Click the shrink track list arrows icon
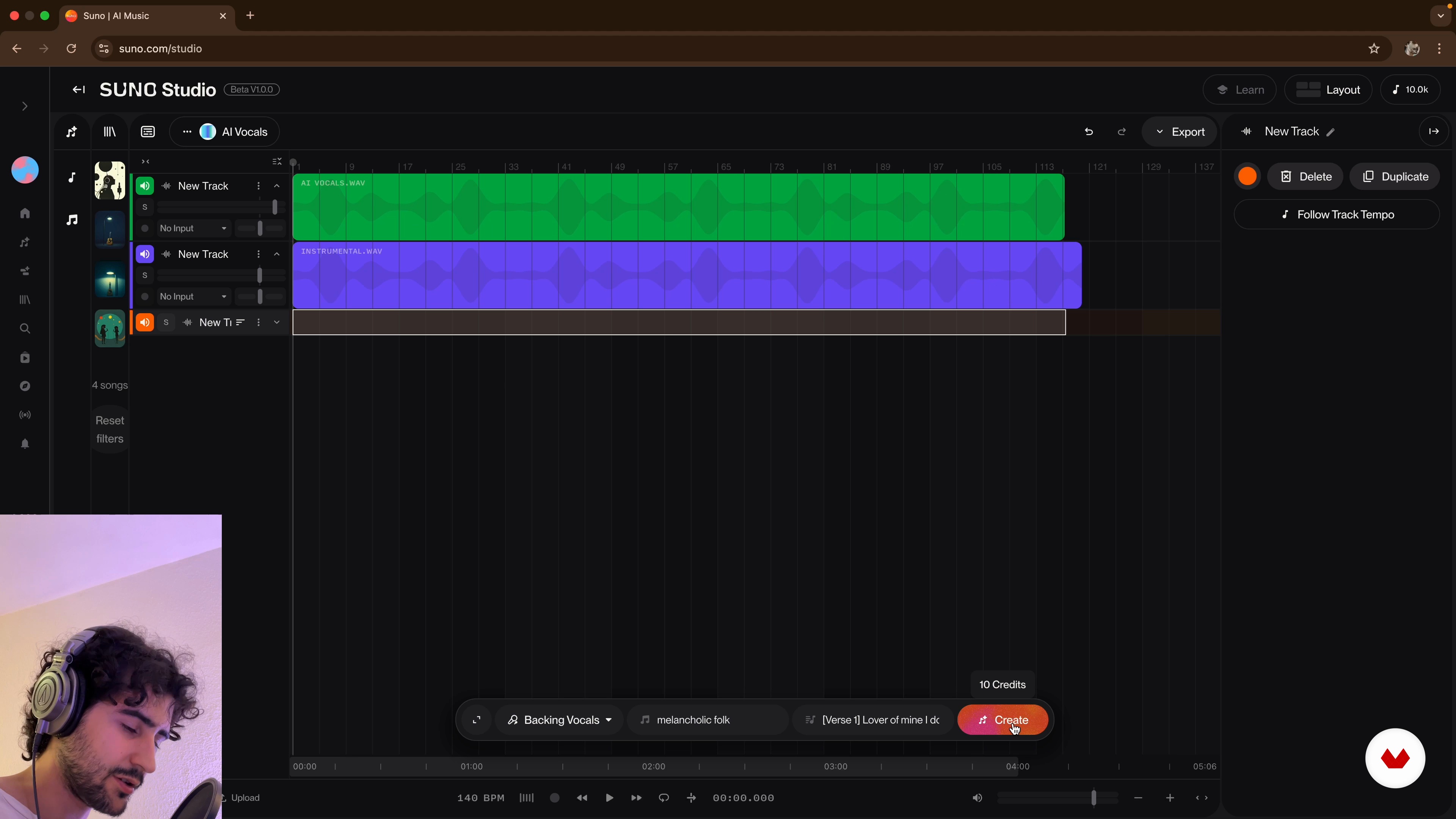This screenshot has width=1456, height=819. tap(145, 162)
